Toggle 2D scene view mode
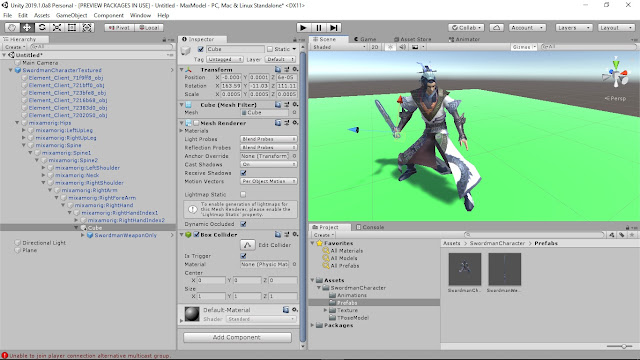This screenshot has height=360, width=640. tap(375, 47)
